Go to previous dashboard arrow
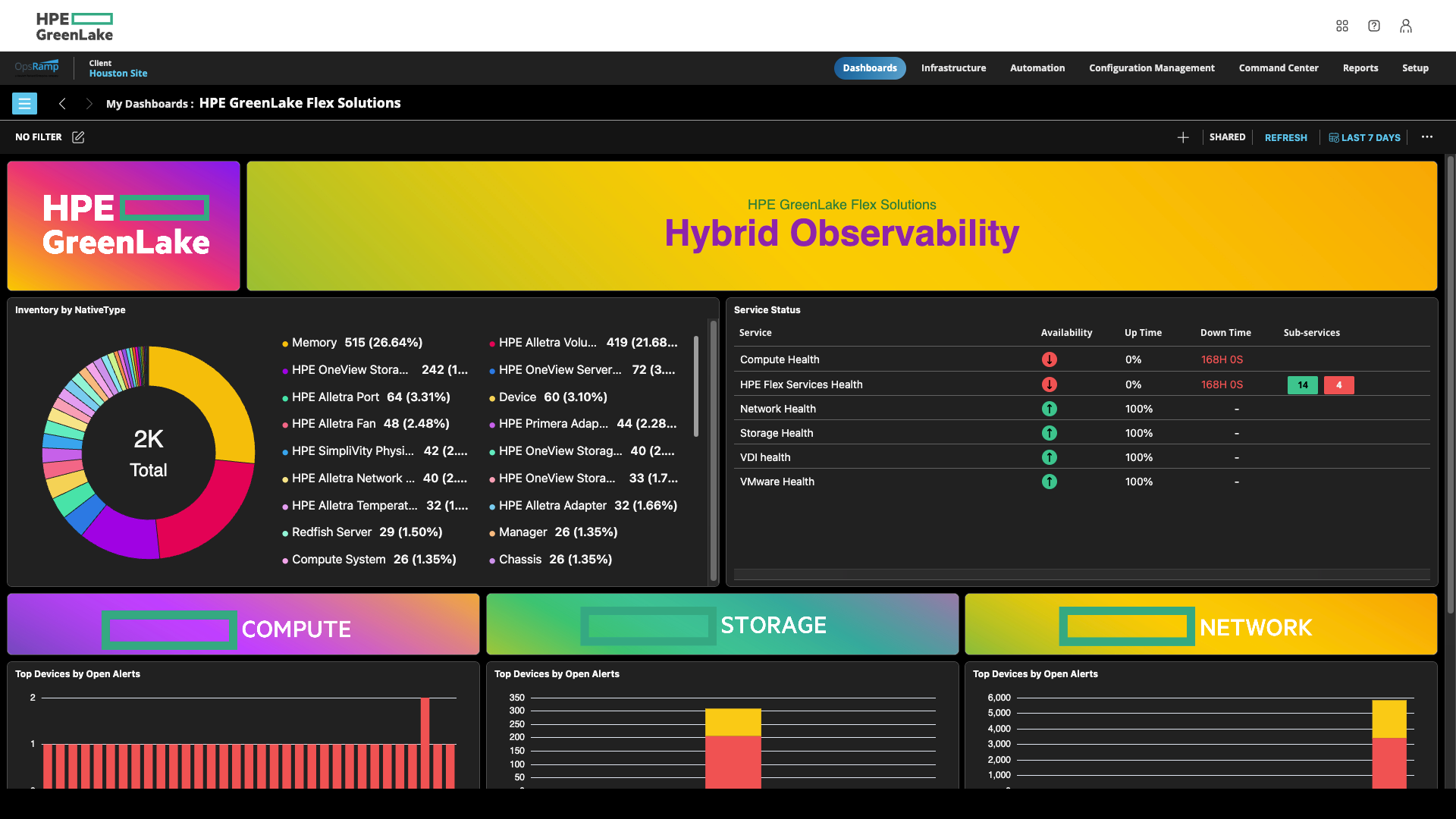Screen dimensions: 1456x819 62,103
